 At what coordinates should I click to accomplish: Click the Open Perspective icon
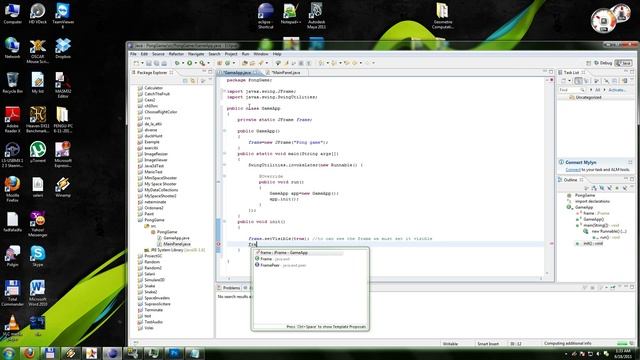tap(589, 63)
